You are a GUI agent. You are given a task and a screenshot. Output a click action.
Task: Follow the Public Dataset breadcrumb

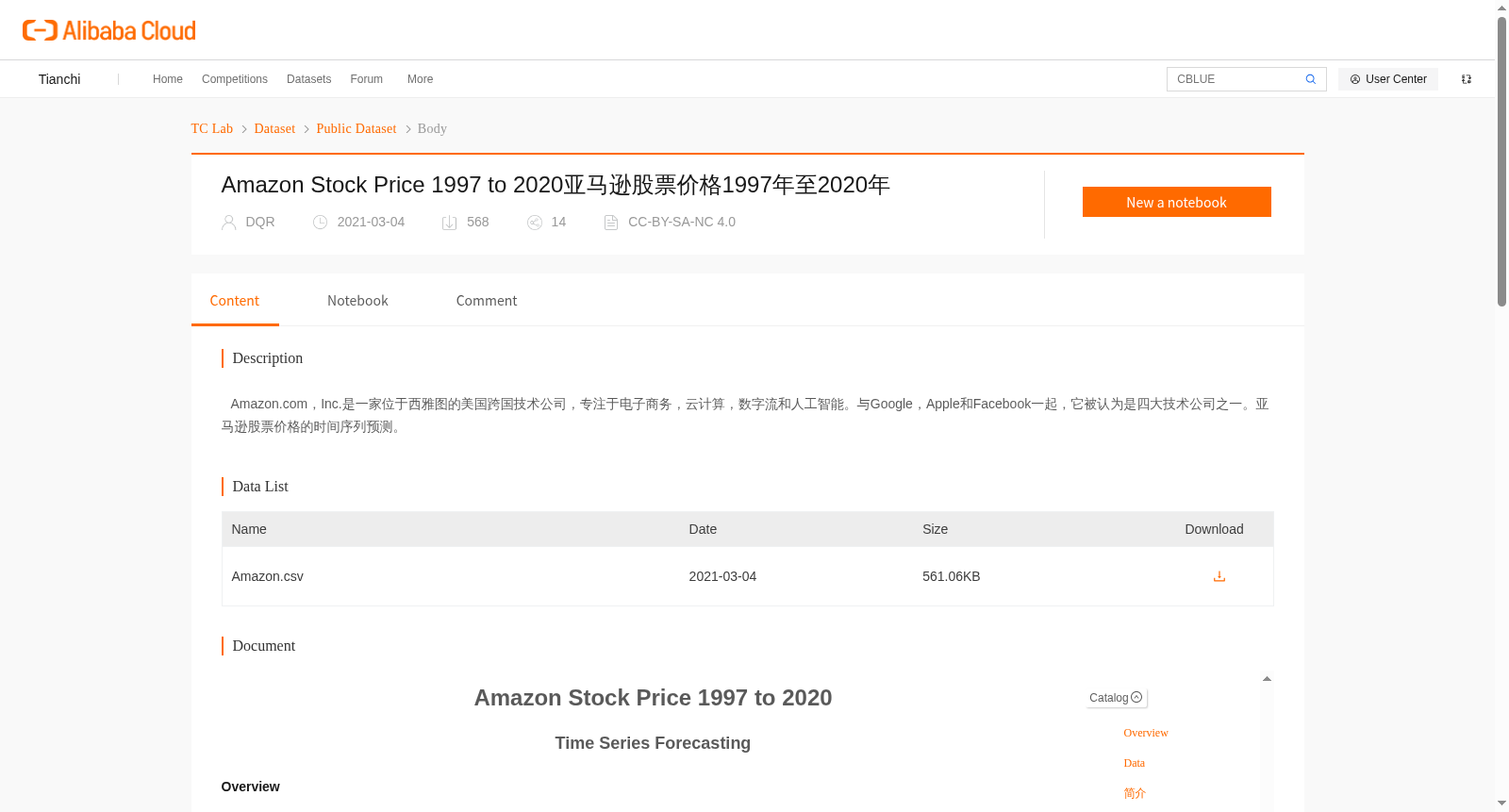357,129
